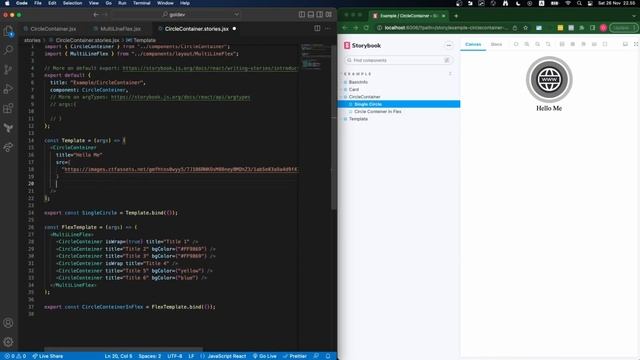Open the Storybook background changer icon

click(x=562, y=44)
